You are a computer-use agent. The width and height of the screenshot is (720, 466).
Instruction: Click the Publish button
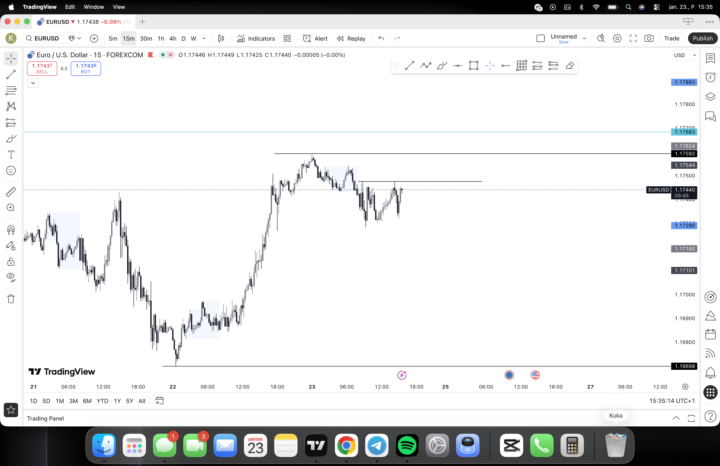click(x=703, y=39)
